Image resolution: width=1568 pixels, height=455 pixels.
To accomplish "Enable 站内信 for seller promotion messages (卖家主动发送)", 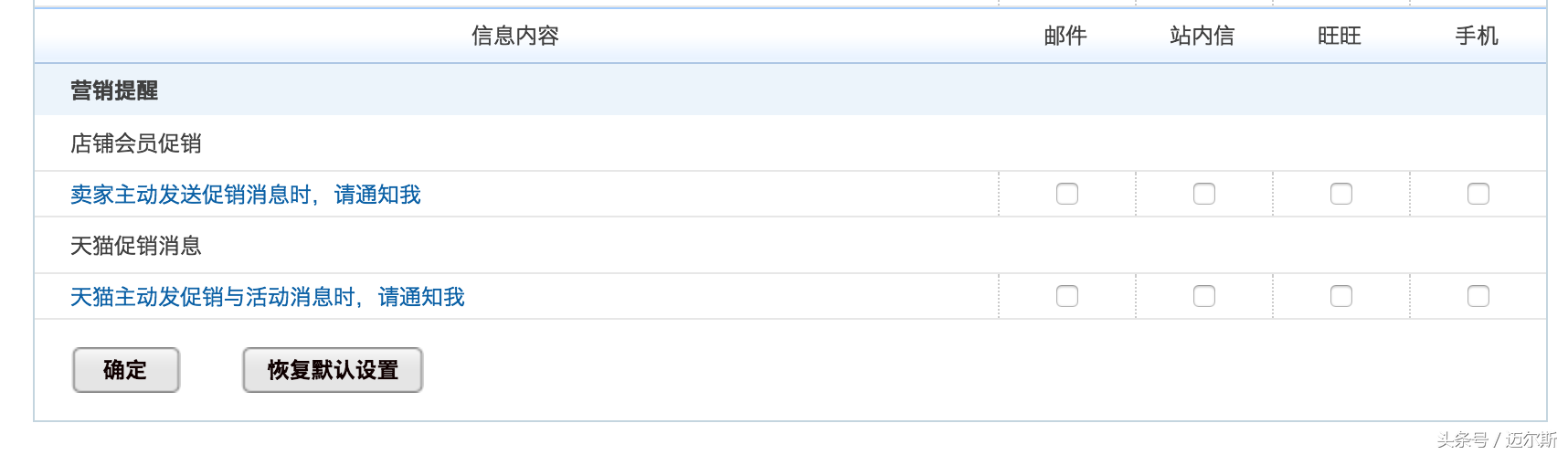I will 1203,194.
